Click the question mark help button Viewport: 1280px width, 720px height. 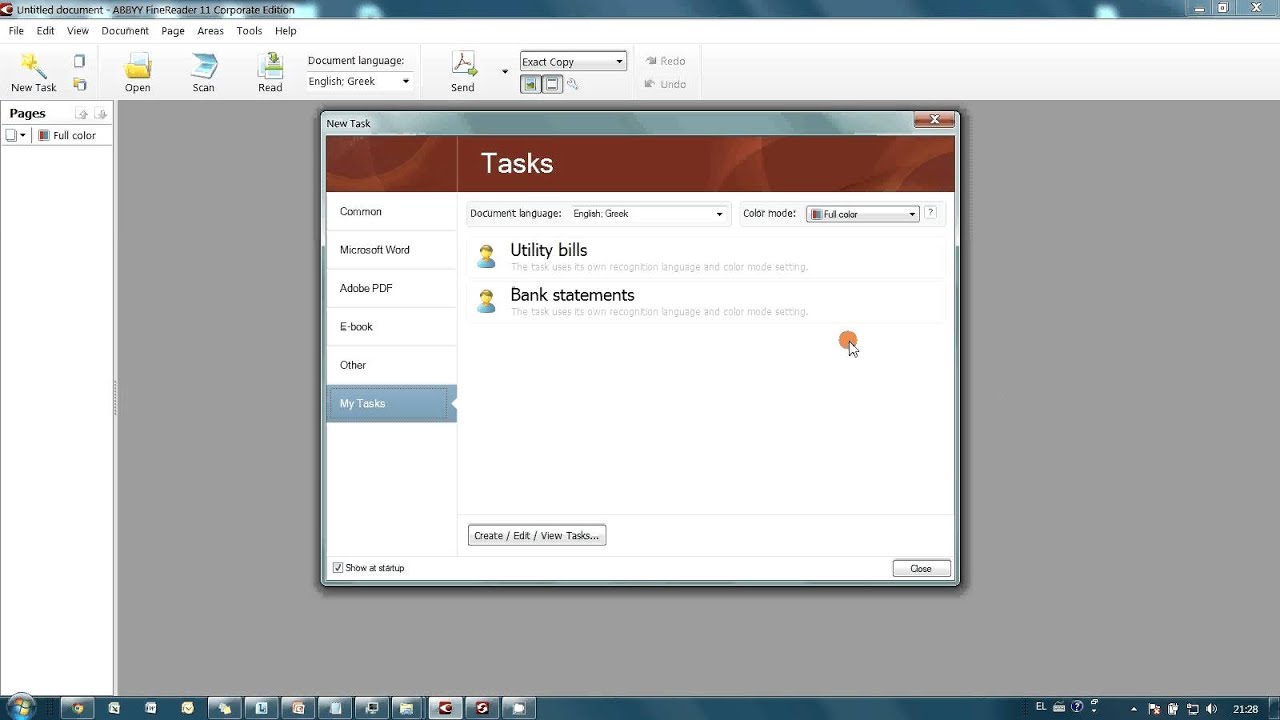[930, 213]
